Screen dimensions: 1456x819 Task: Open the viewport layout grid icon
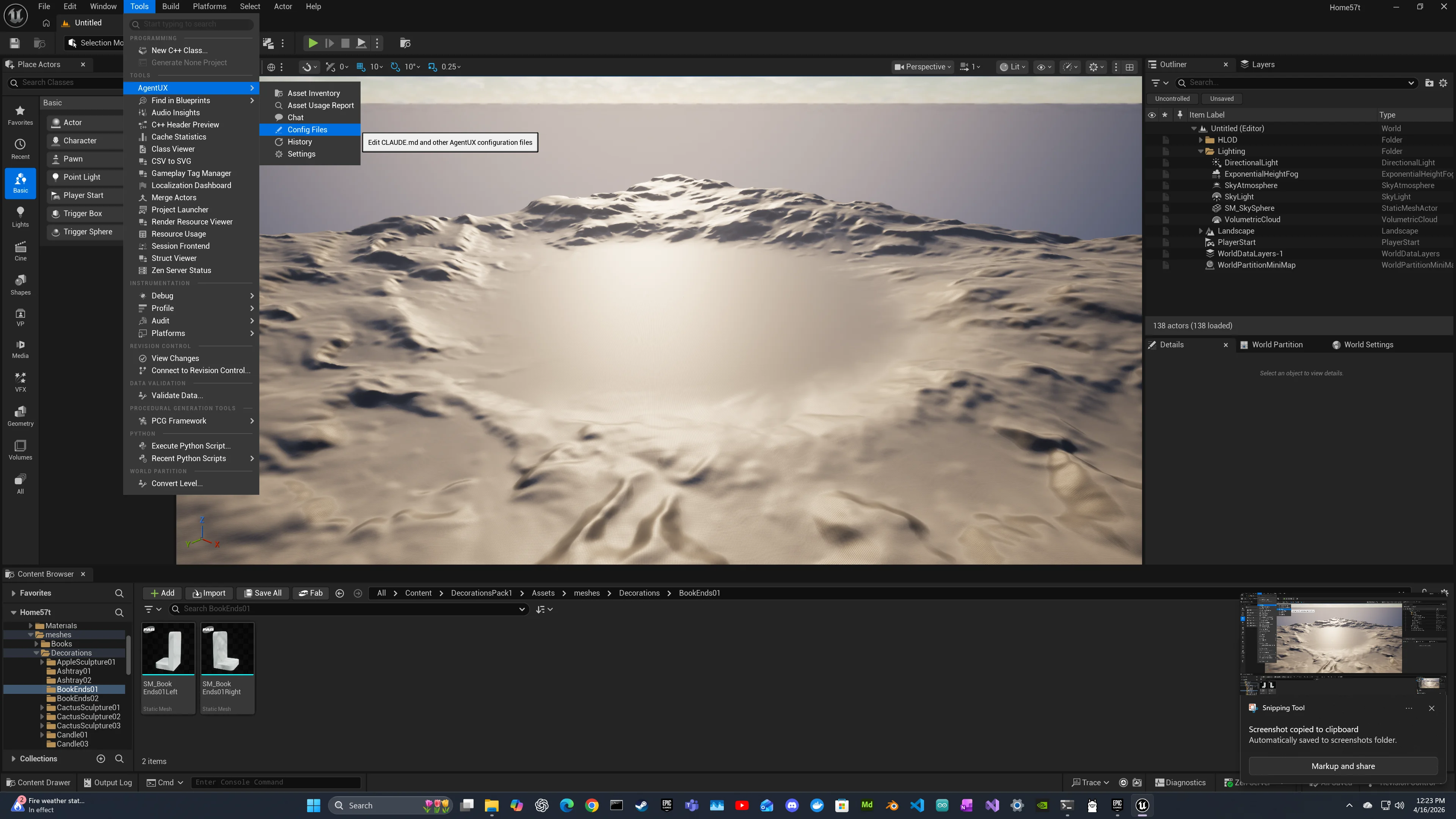[1129, 67]
